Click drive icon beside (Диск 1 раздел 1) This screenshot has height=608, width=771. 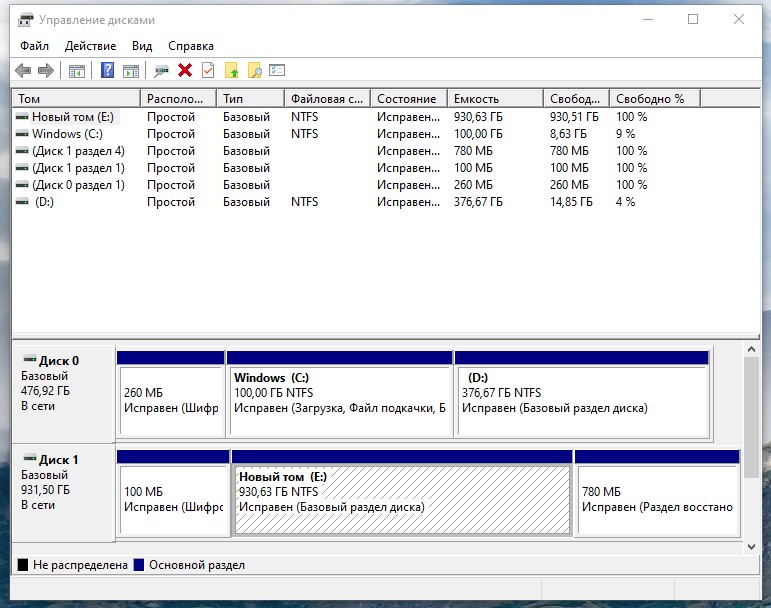coord(22,168)
